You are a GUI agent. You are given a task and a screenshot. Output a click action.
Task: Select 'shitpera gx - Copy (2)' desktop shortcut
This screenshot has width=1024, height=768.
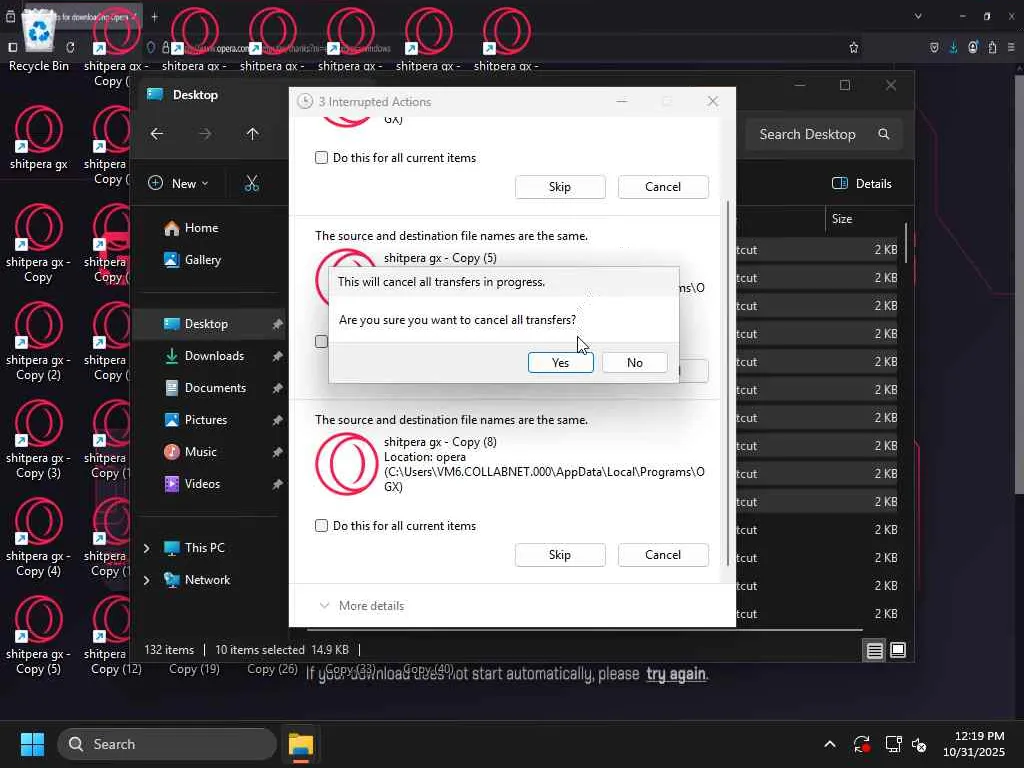39,342
